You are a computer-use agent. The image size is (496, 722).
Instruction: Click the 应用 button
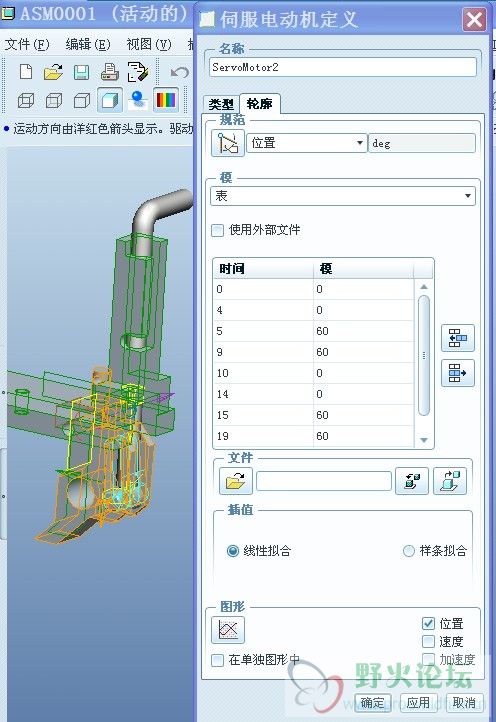click(418, 703)
